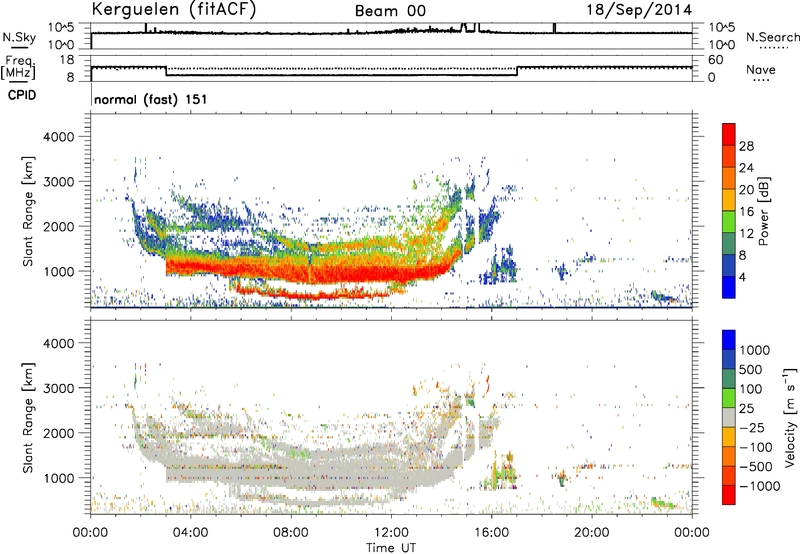Click the blue bottom segment of the power colorbar
The width and height of the screenshot is (800, 554).
point(729,287)
